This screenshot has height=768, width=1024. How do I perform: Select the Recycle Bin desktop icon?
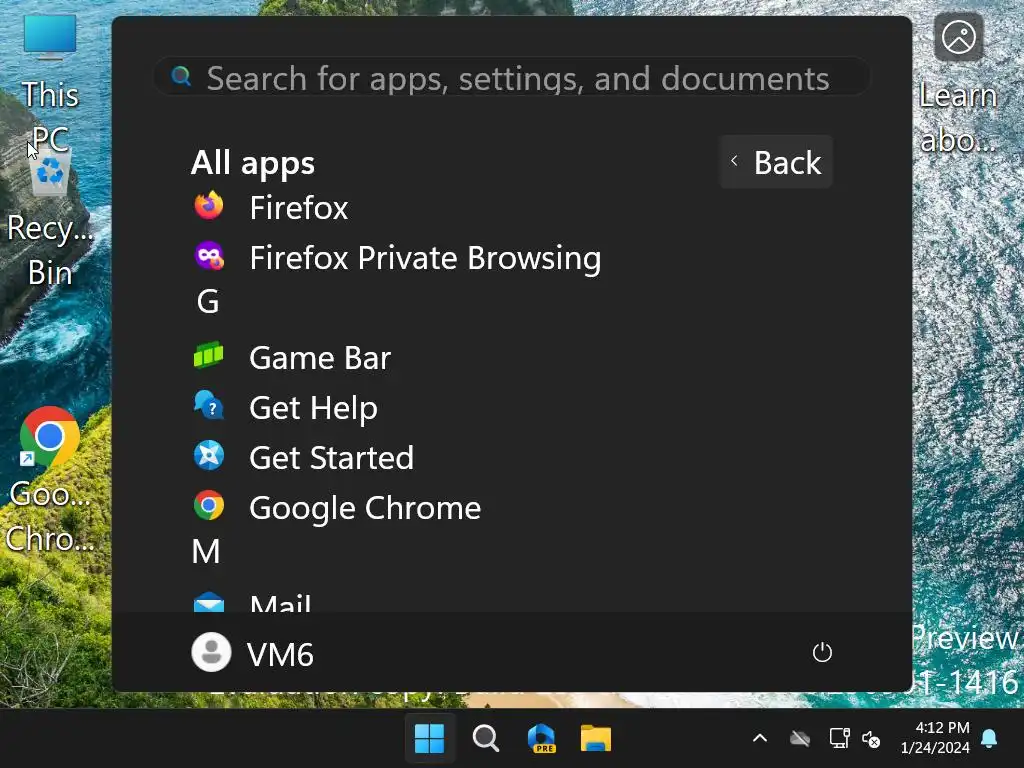click(x=50, y=219)
